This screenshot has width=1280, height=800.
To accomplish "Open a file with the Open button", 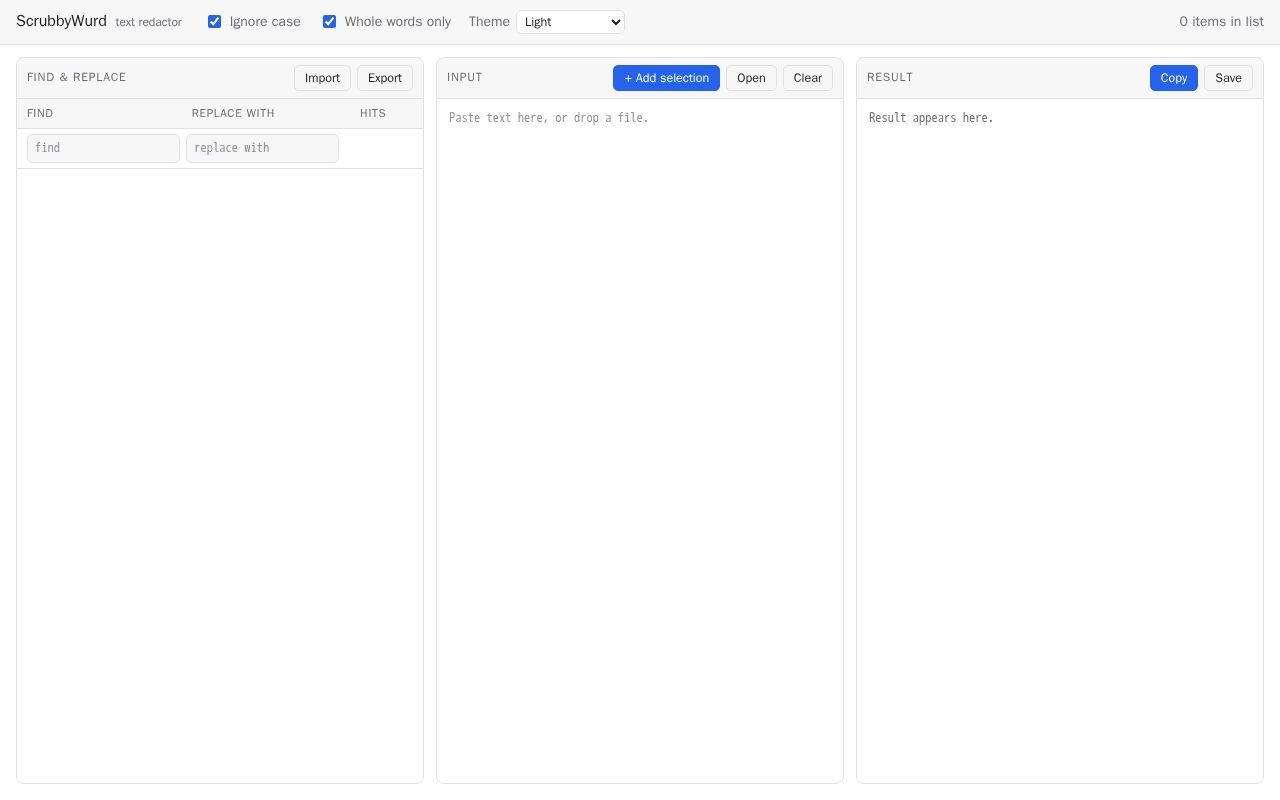I will [751, 78].
